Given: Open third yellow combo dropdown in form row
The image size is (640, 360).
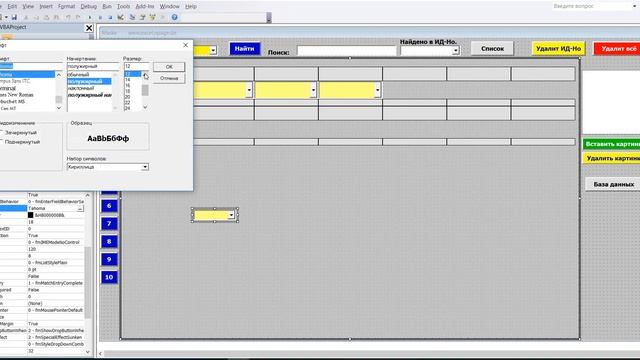Looking at the screenshot, I should (x=377, y=90).
